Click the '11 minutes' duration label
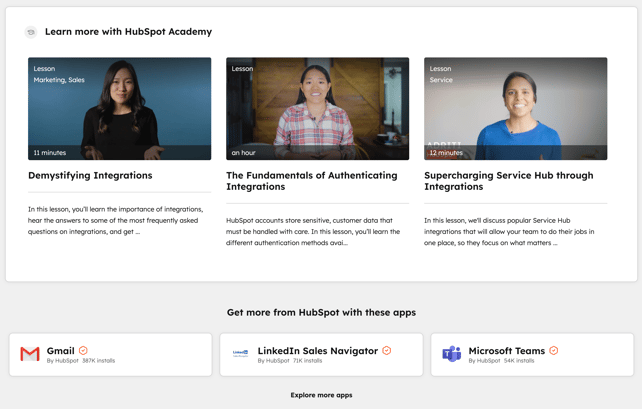Viewport: 642px width, 409px height. coord(50,153)
